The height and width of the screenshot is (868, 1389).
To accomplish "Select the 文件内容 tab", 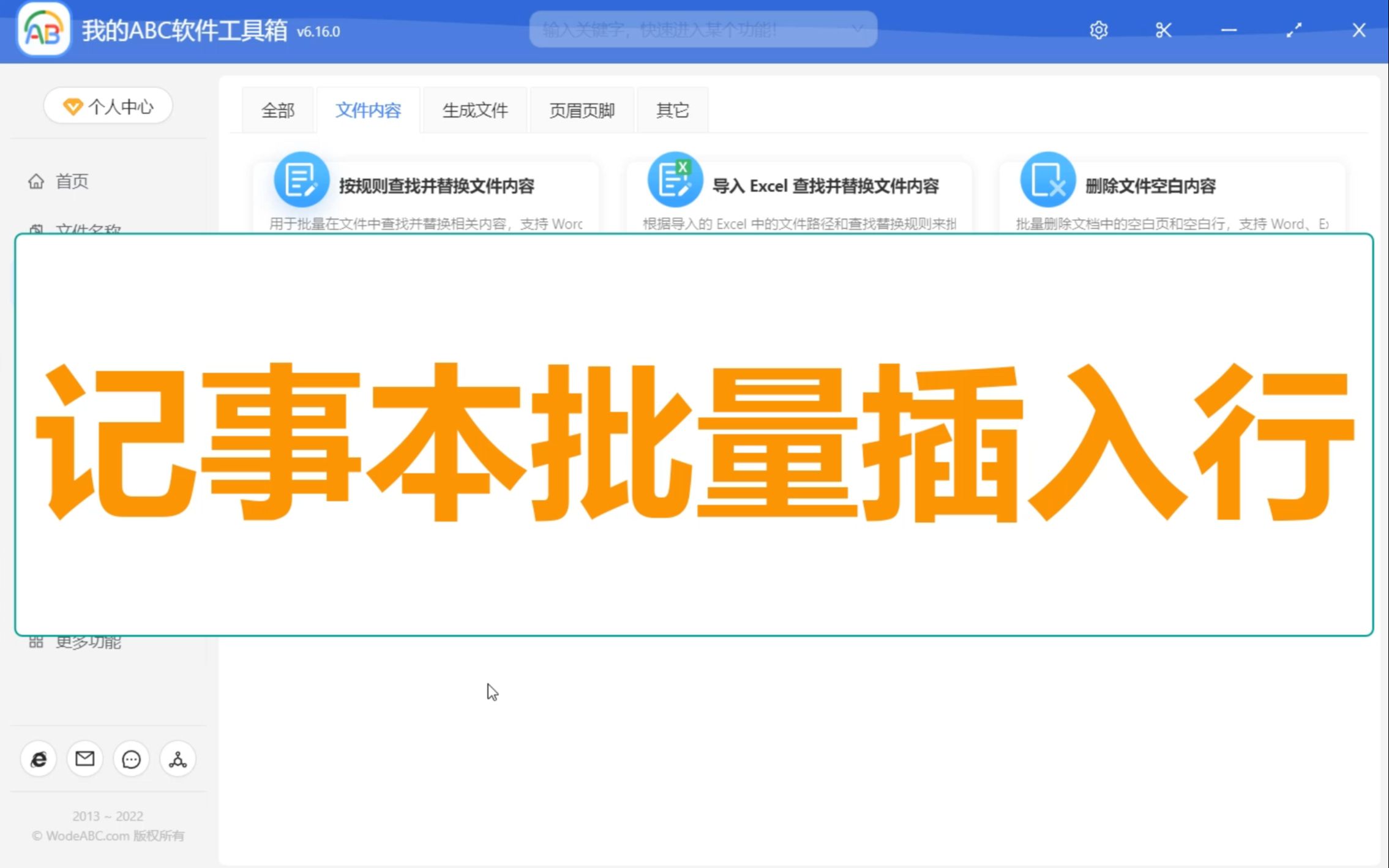I will click(368, 110).
